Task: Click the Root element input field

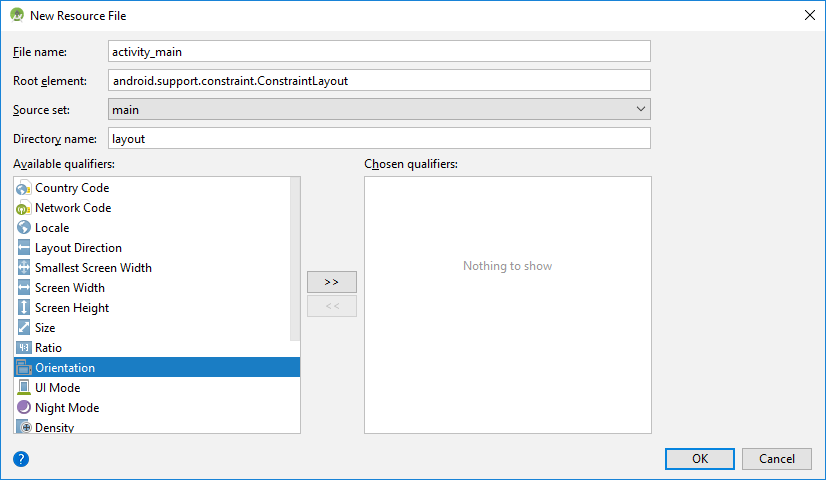Action: (379, 80)
